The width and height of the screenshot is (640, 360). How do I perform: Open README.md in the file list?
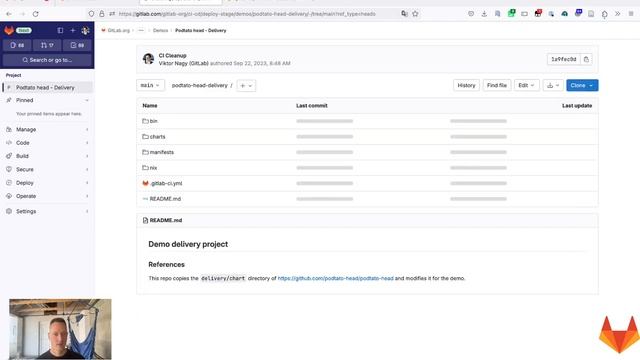coord(165,199)
